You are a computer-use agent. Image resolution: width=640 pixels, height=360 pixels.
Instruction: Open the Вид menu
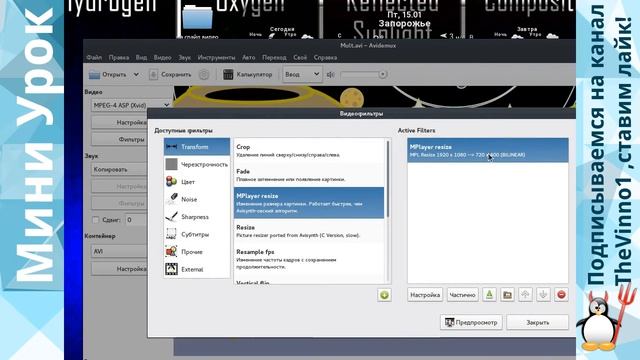[x=141, y=58]
